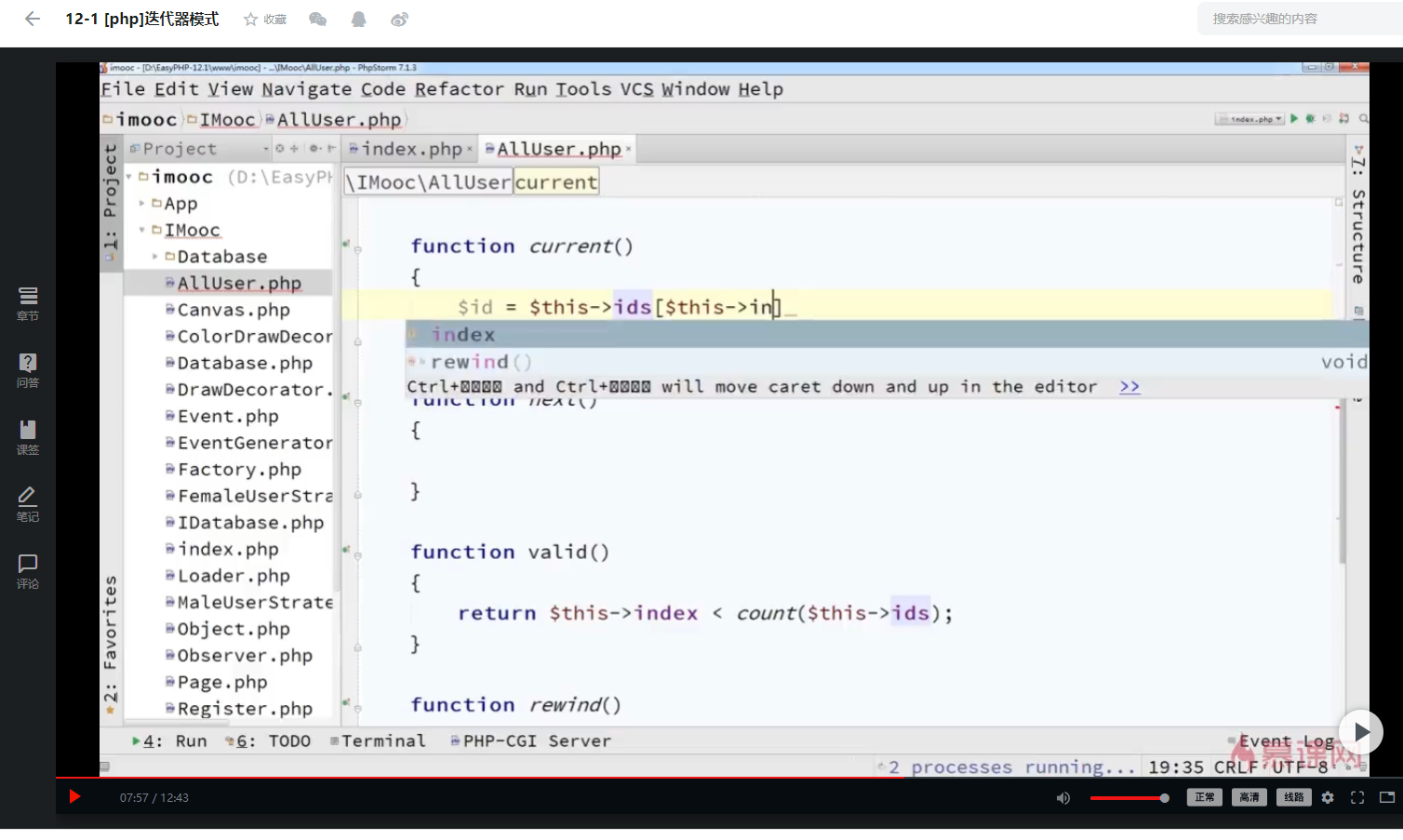Favorite the course with 收藏 star

click(265, 19)
